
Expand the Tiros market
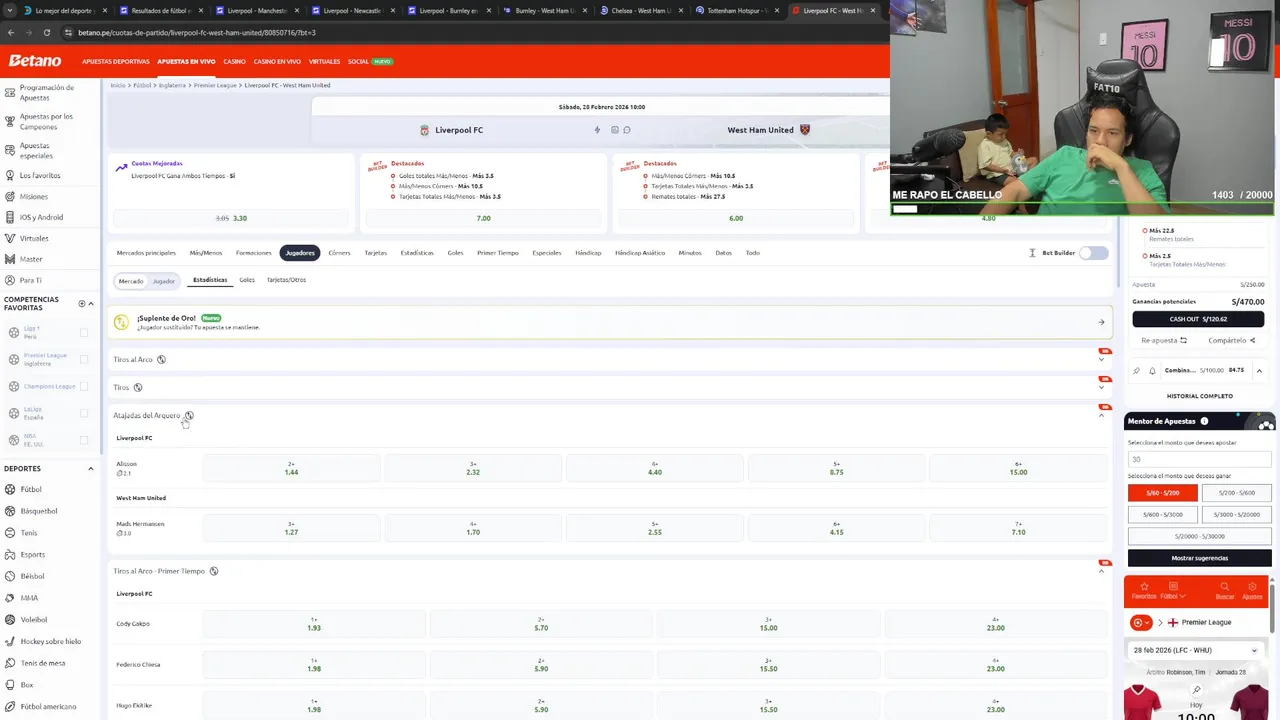click(x=1101, y=387)
